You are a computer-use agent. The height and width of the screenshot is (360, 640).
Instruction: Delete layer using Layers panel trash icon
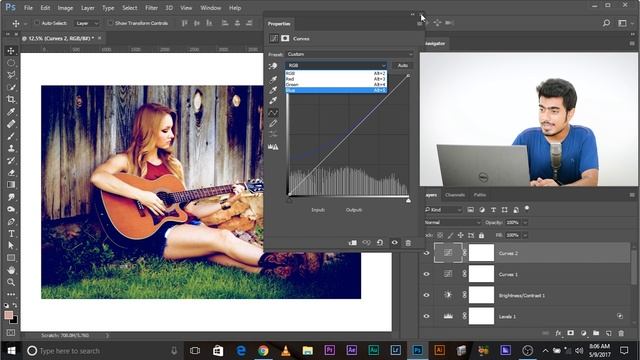pos(621,333)
